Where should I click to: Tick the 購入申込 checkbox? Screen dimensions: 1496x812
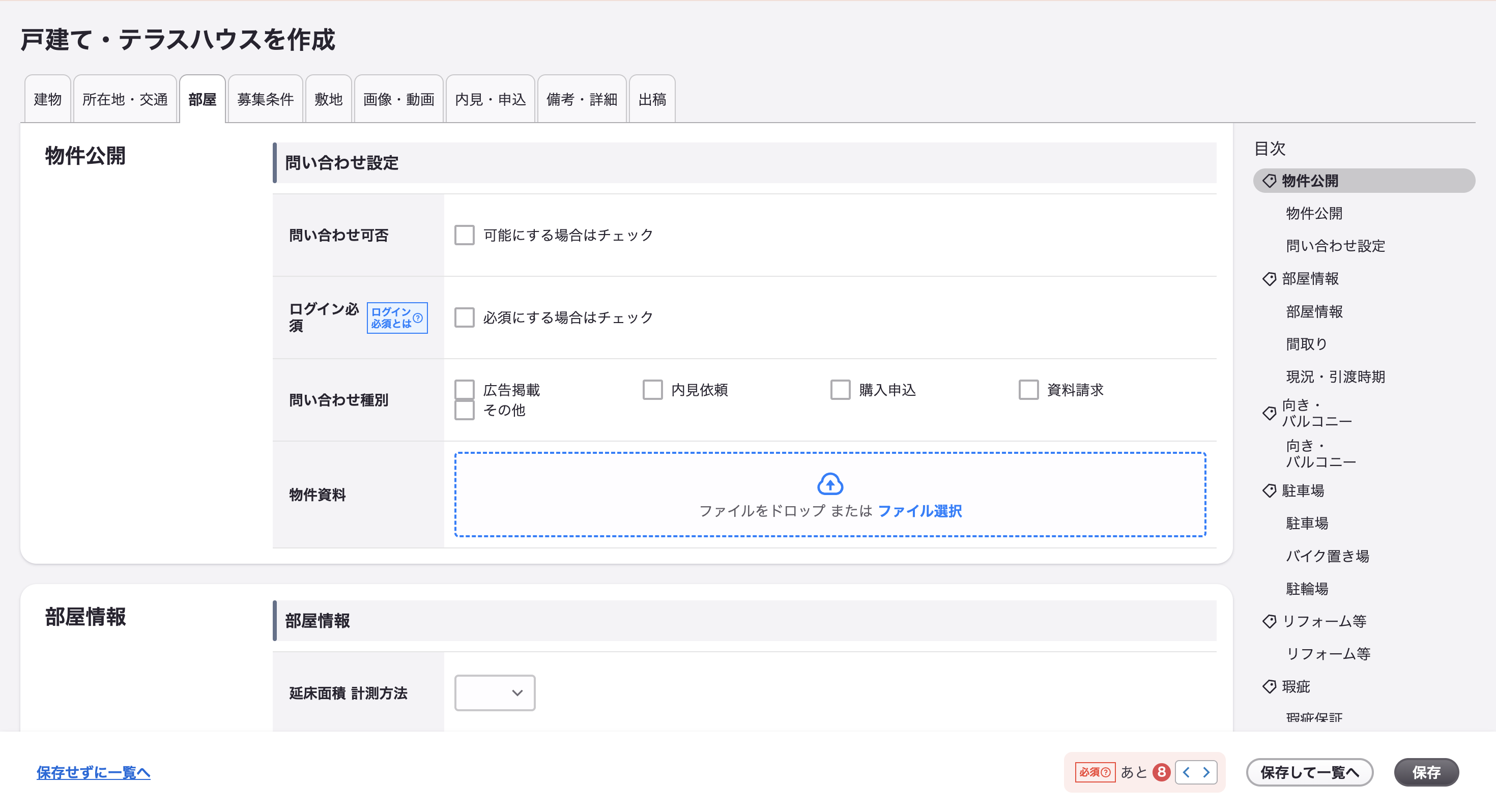click(840, 390)
